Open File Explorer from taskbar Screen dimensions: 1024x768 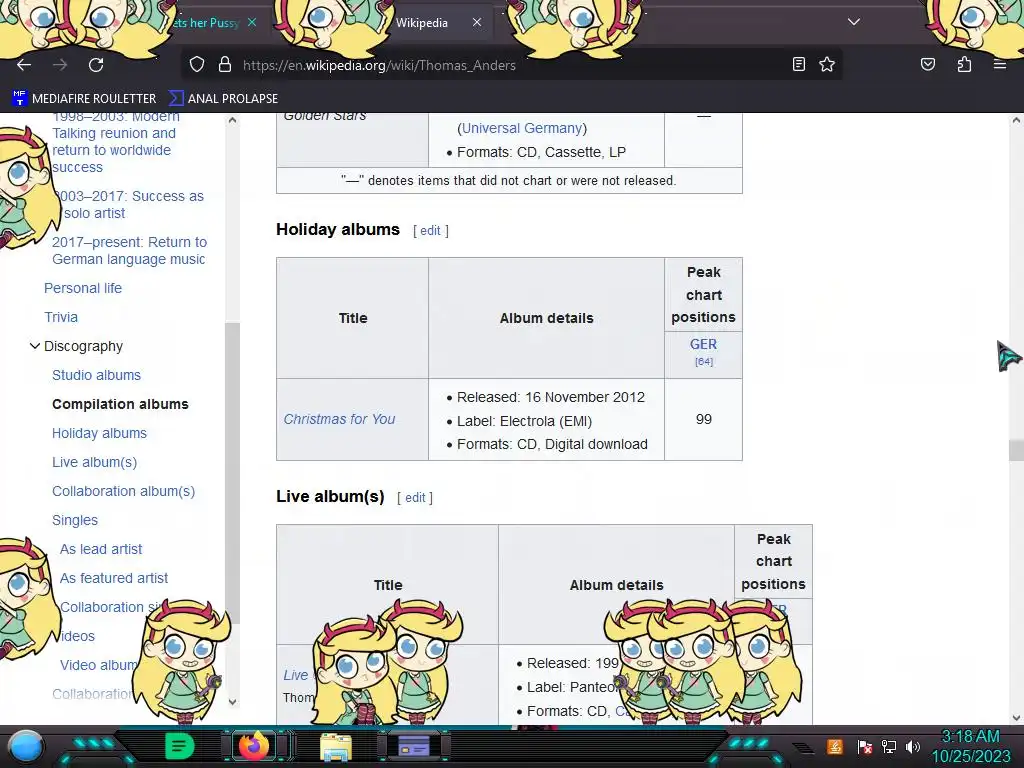[336, 747]
